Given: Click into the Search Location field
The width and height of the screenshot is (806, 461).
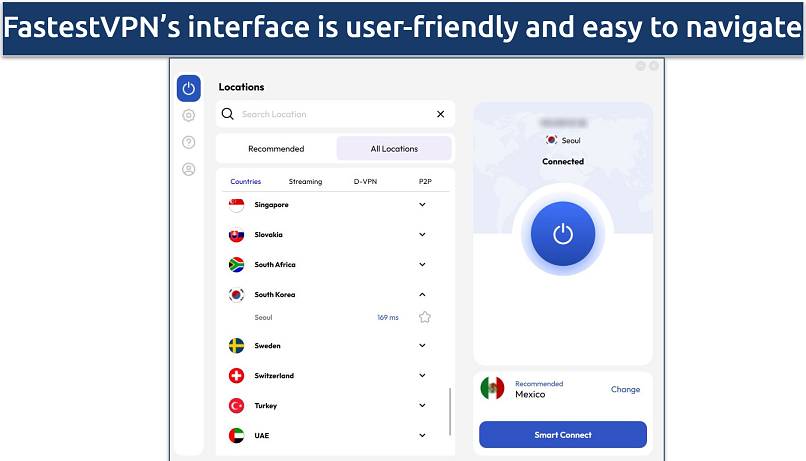Looking at the screenshot, I should [330, 114].
